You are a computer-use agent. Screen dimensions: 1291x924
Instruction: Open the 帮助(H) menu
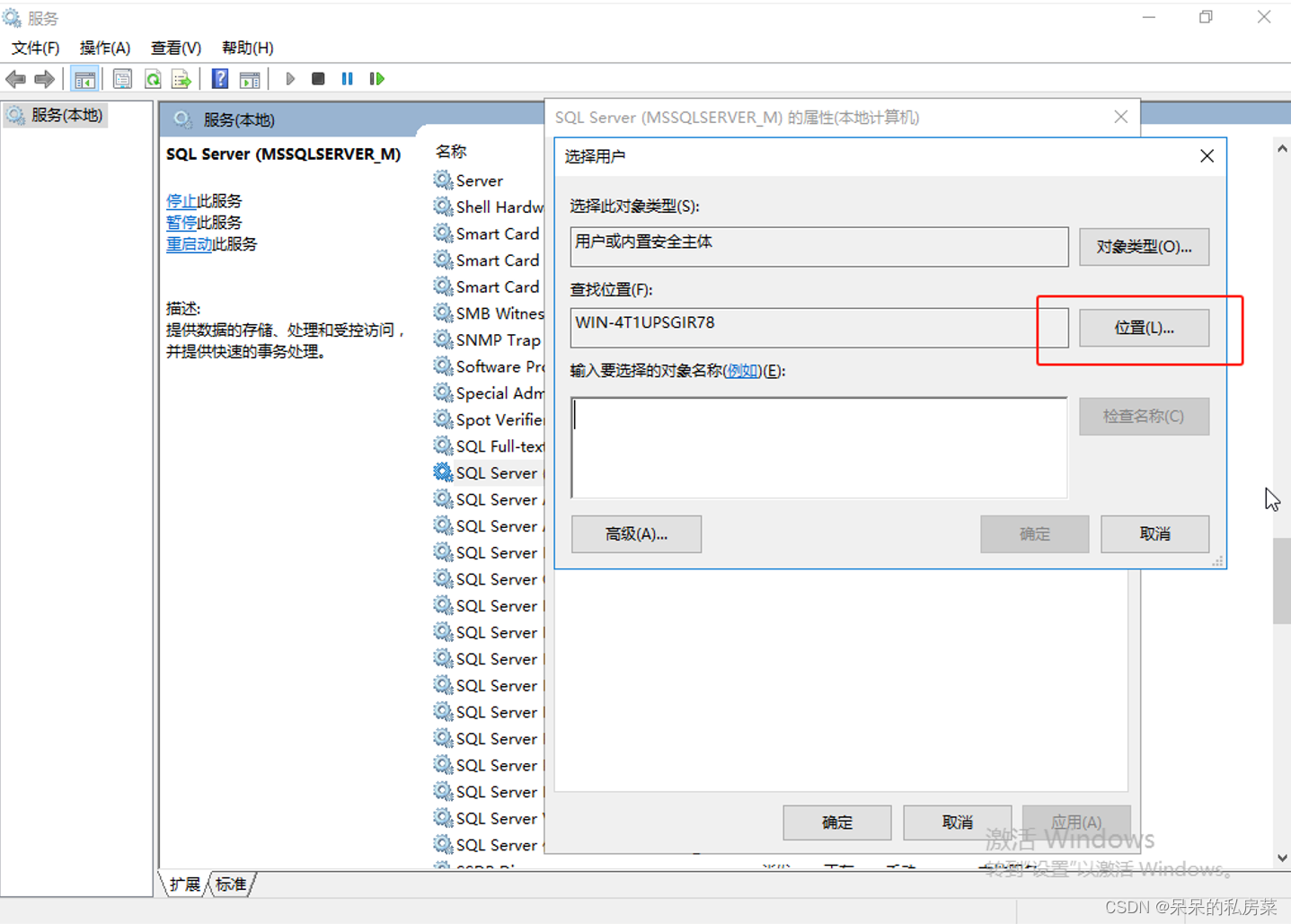tap(247, 48)
